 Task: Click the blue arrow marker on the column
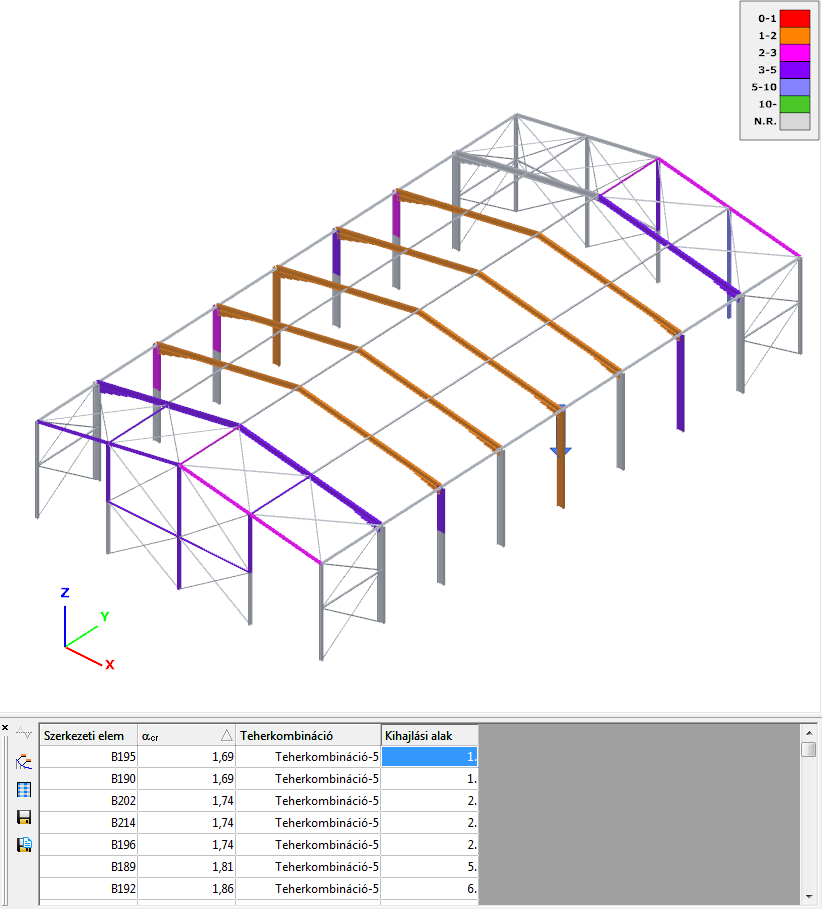[x=561, y=450]
